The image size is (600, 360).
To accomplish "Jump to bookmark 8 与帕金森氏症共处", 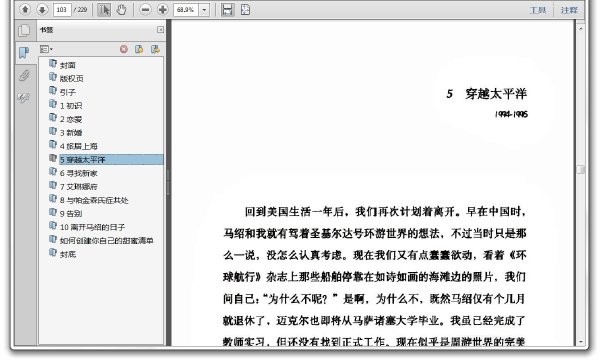I will click(x=94, y=200).
